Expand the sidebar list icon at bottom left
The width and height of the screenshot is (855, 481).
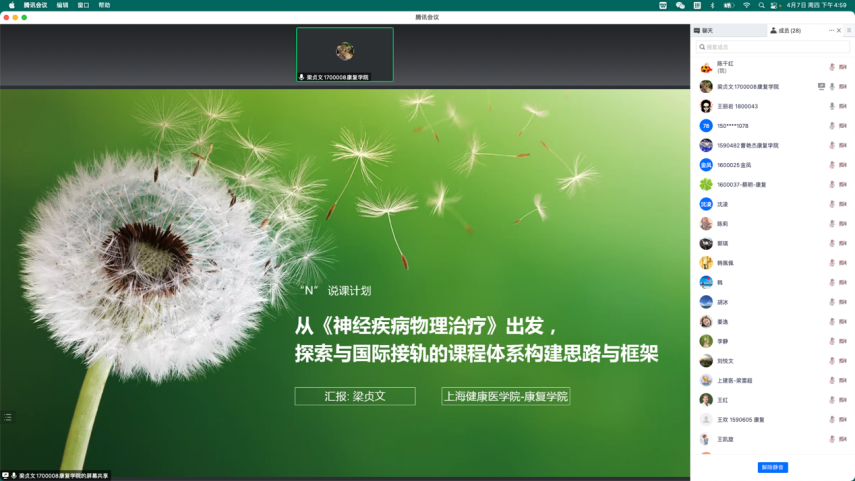[8, 417]
